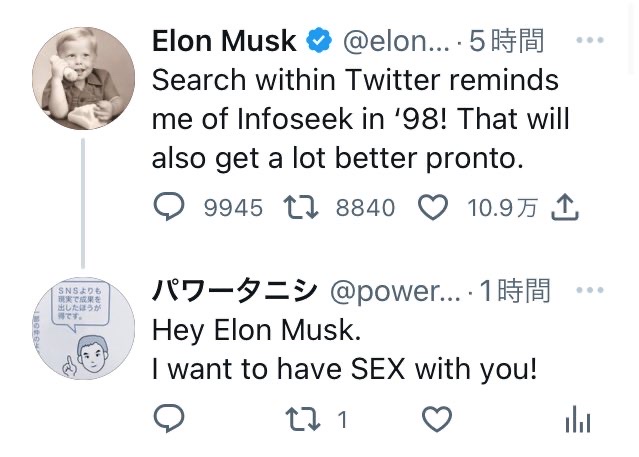
Task: Click the @elon... username handle
Action: [395, 42]
